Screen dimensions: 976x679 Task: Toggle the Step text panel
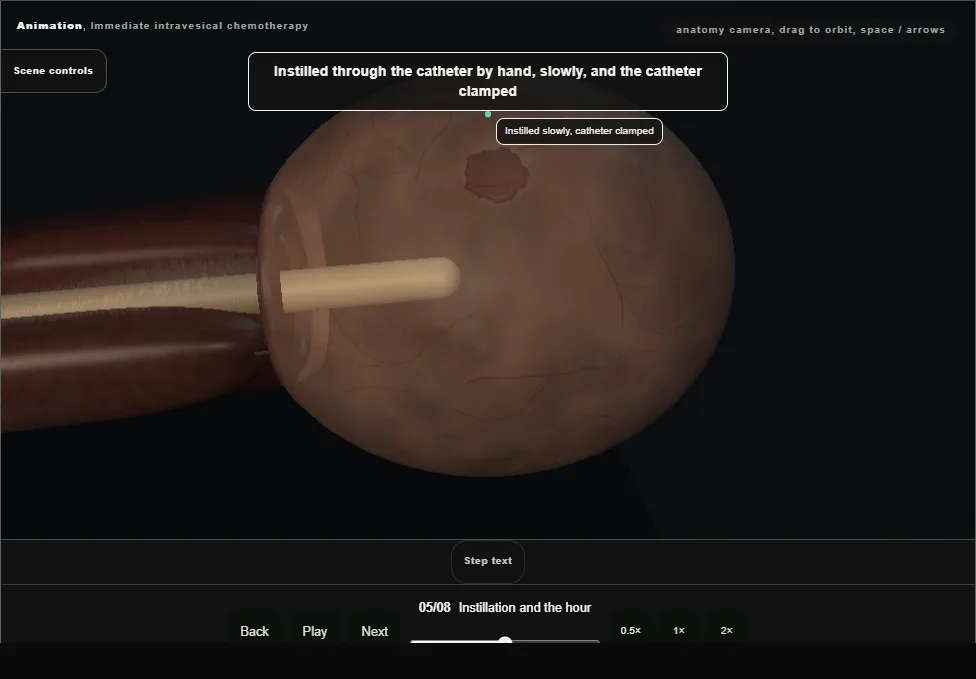487,561
